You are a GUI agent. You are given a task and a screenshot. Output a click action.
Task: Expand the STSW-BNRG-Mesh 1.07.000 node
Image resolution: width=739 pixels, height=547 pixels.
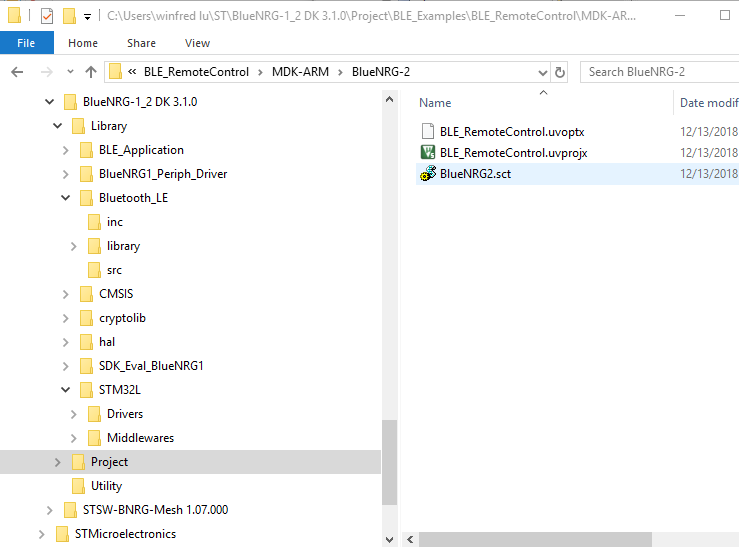pyautogui.click(x=49, y=510)
